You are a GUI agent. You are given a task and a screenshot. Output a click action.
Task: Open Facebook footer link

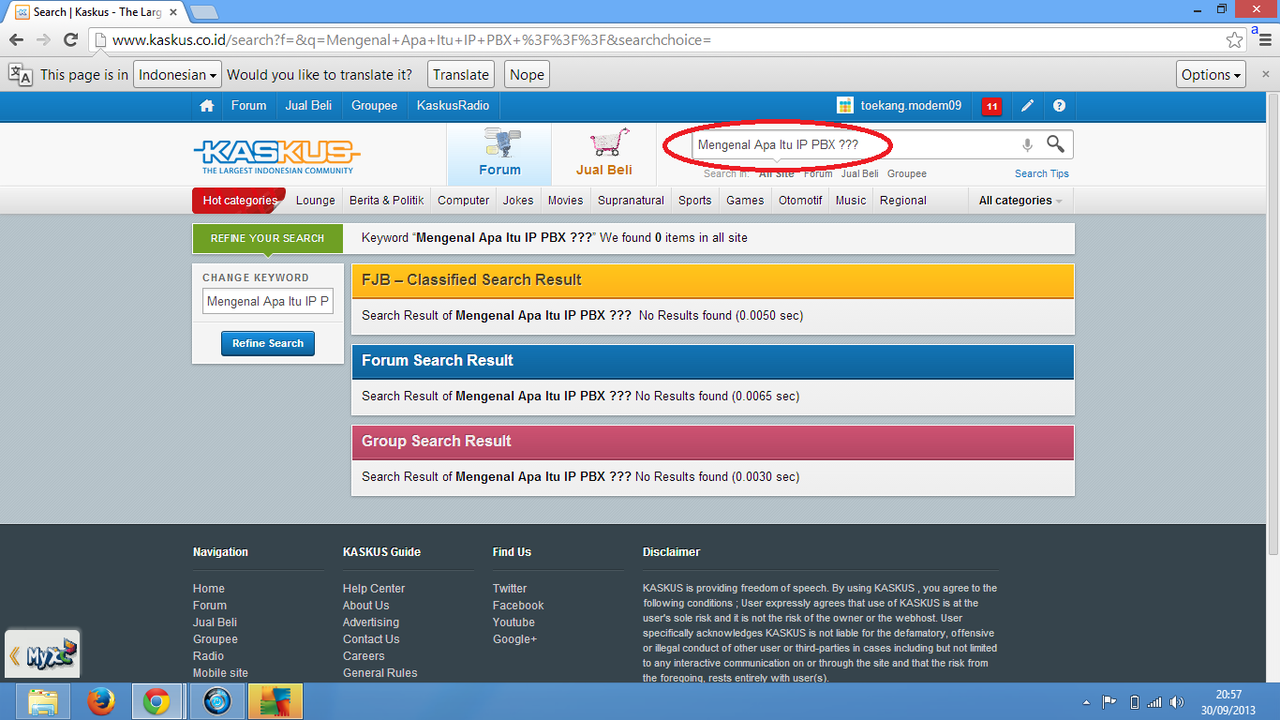point(518,606)
